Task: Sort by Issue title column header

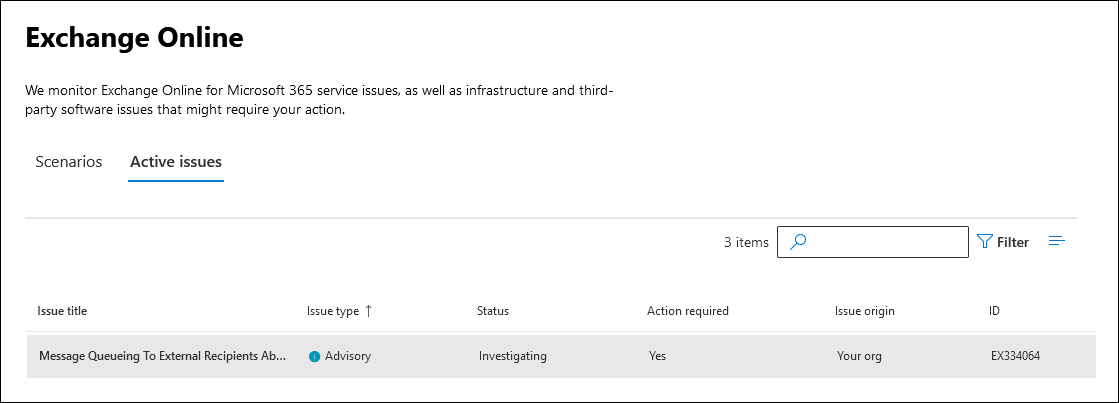Action: click(62, 311)
